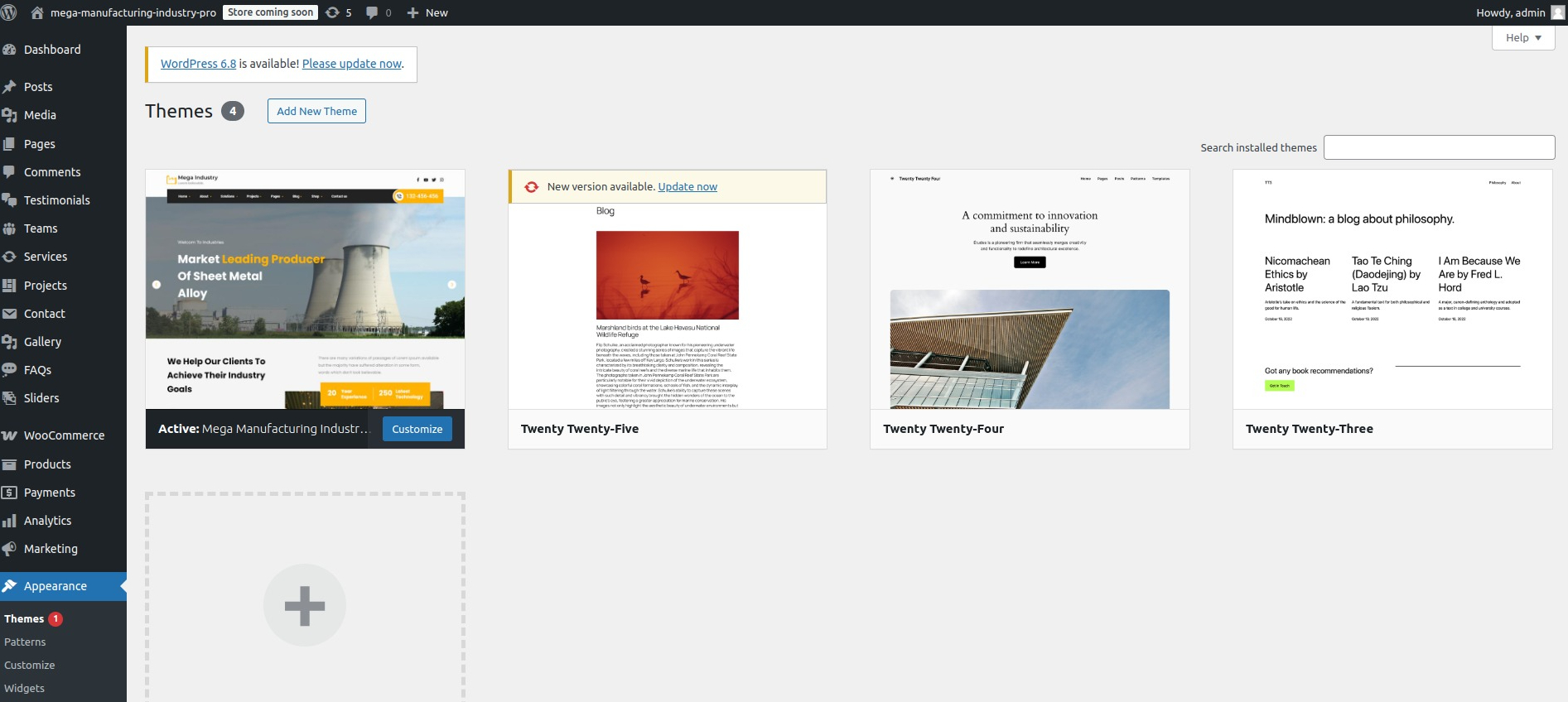Click the update spinner icon on Twenty Twenty-Five
Image resolution: width=1568 pixels, height=702 pixels.
[x=532, y=187]
